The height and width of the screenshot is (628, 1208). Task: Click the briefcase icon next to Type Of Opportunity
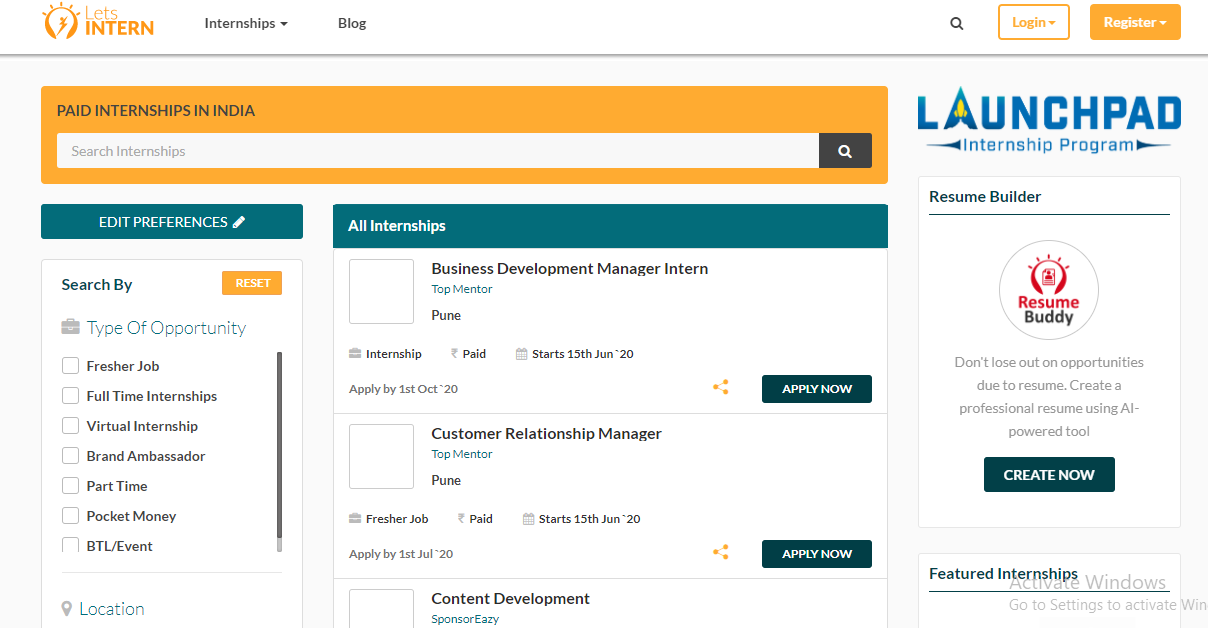click(x=70, y=327)
